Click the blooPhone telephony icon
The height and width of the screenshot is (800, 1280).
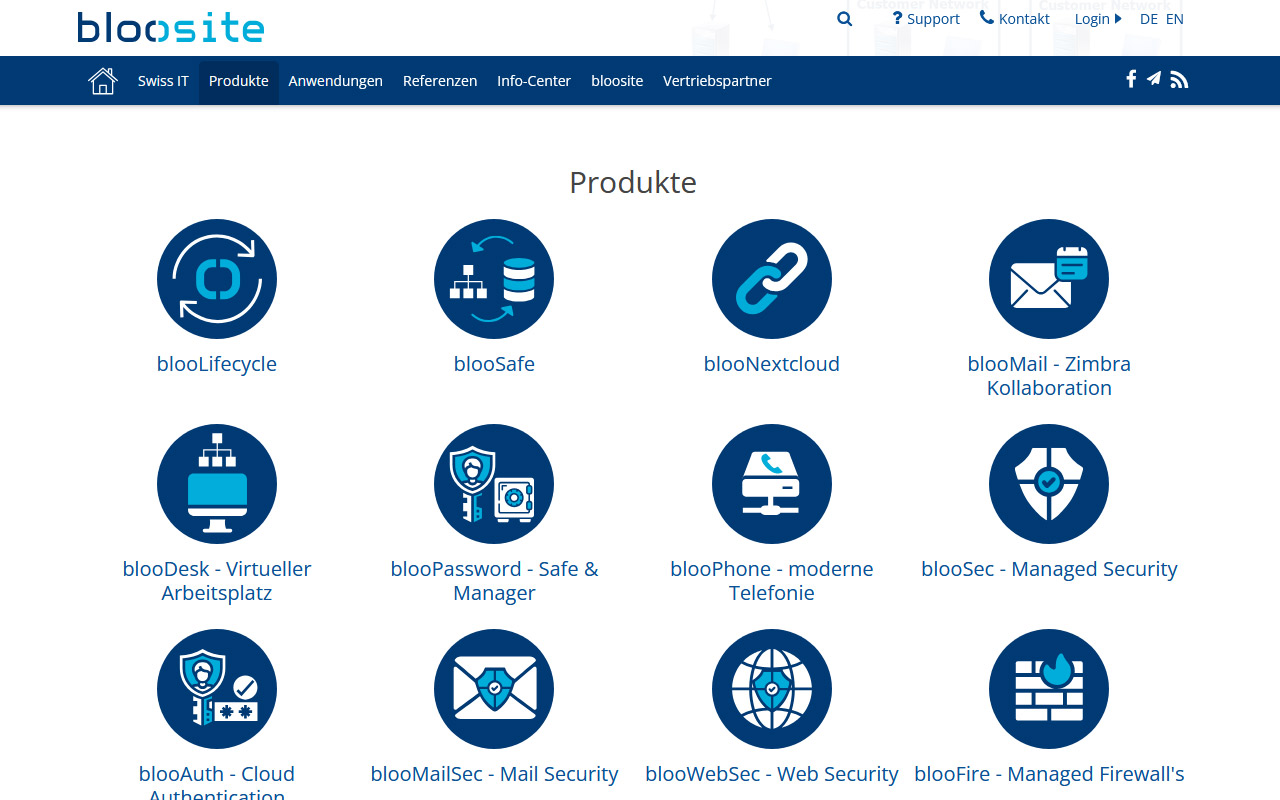pos(771,484)
